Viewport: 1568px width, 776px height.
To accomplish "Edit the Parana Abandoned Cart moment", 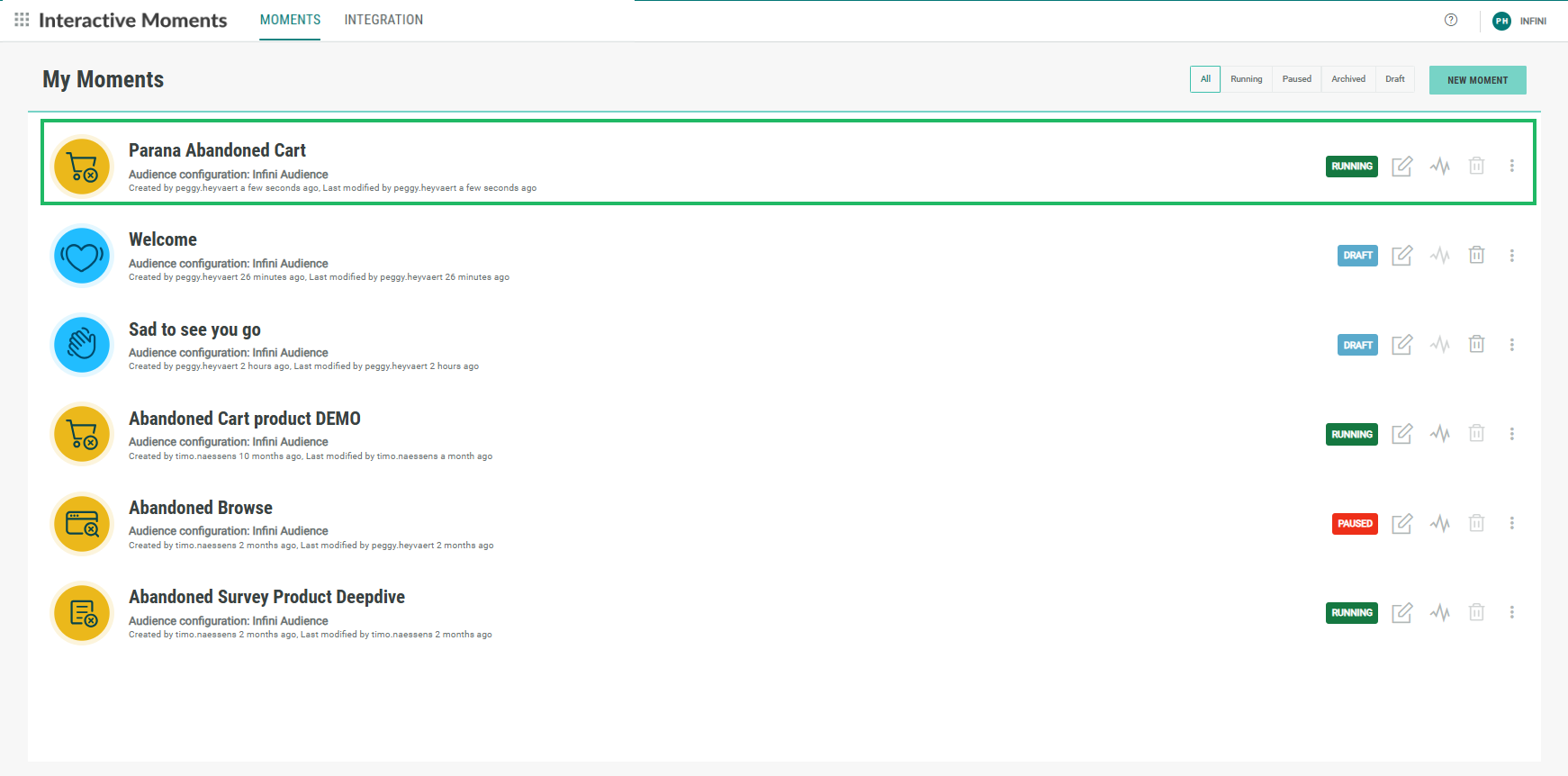I will click(x=1401, y=167).
